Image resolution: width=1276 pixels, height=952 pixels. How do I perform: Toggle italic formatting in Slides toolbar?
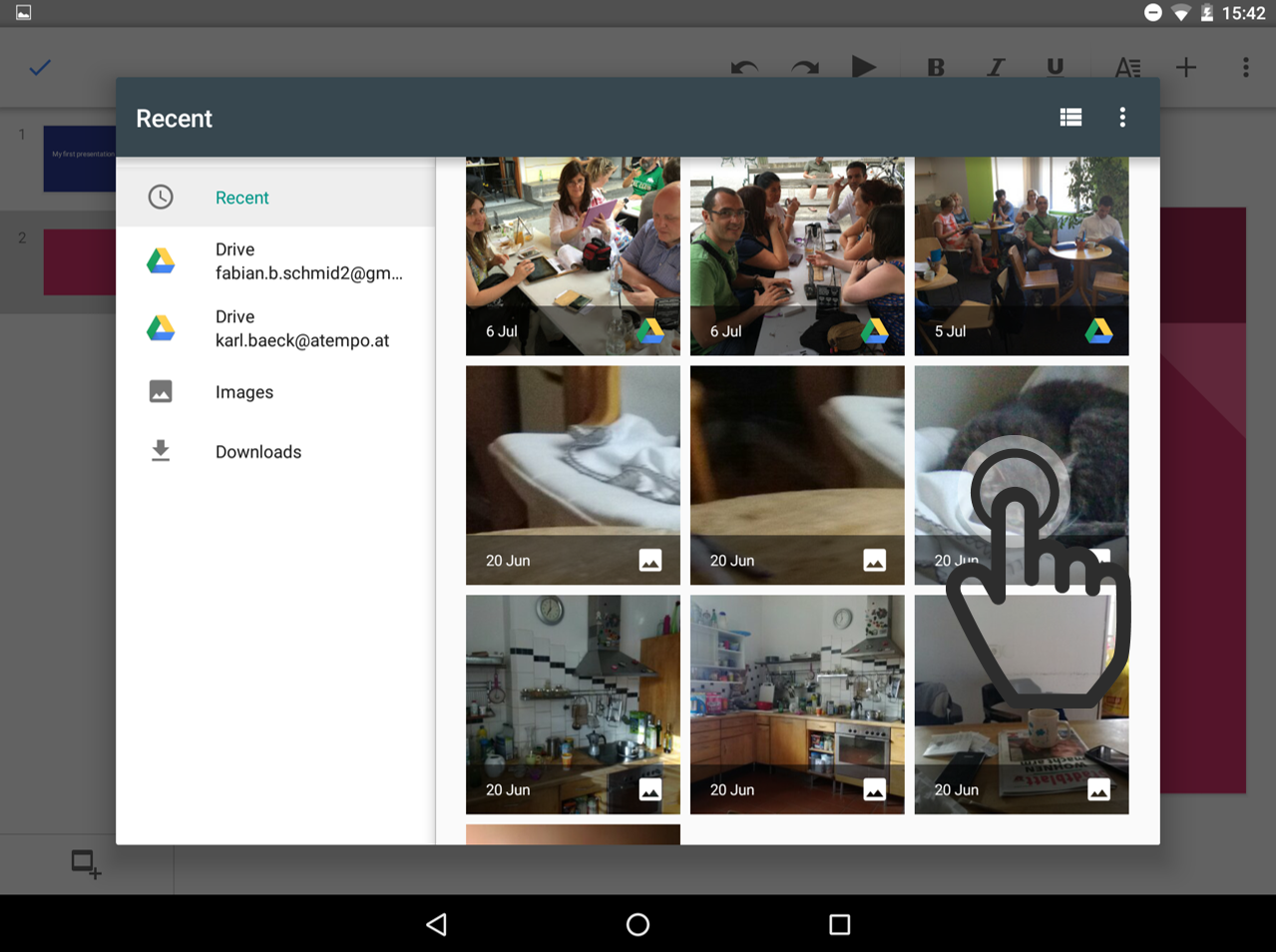(996, 67)
